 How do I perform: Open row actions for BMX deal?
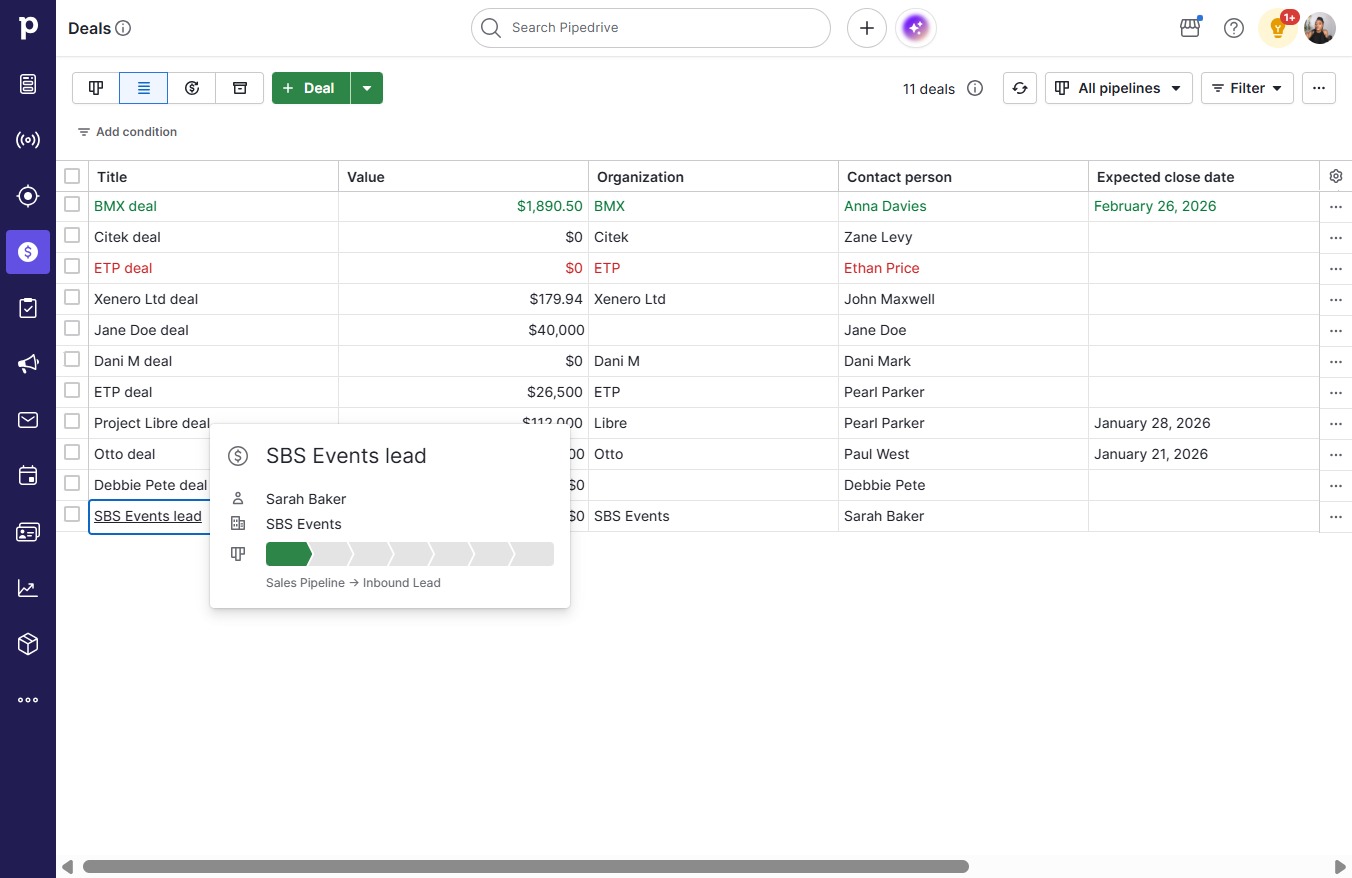1335,207
